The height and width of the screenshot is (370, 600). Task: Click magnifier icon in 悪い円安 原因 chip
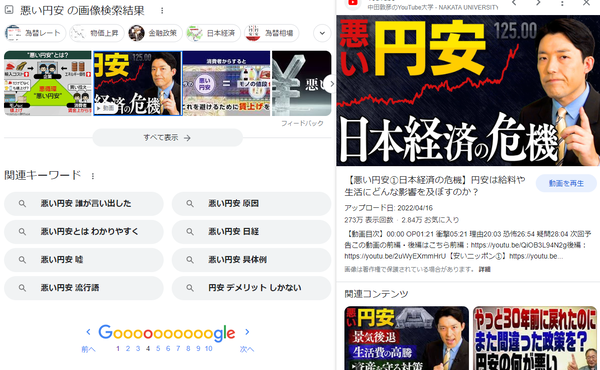click(x=190, y=204)
